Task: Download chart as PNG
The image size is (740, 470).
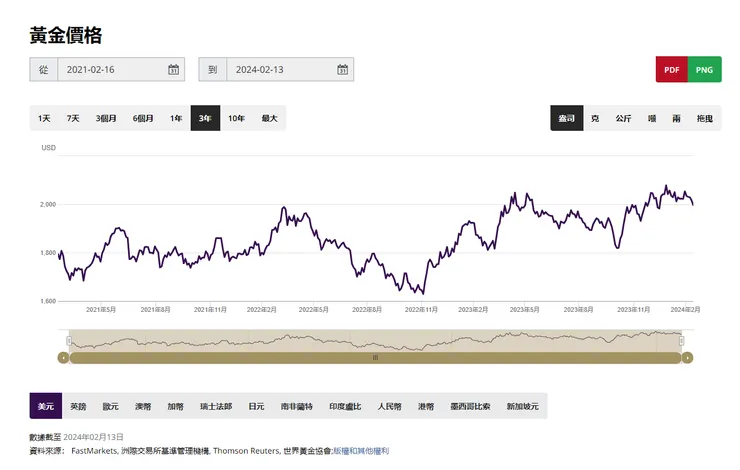Action: click(x=705, y=69)
